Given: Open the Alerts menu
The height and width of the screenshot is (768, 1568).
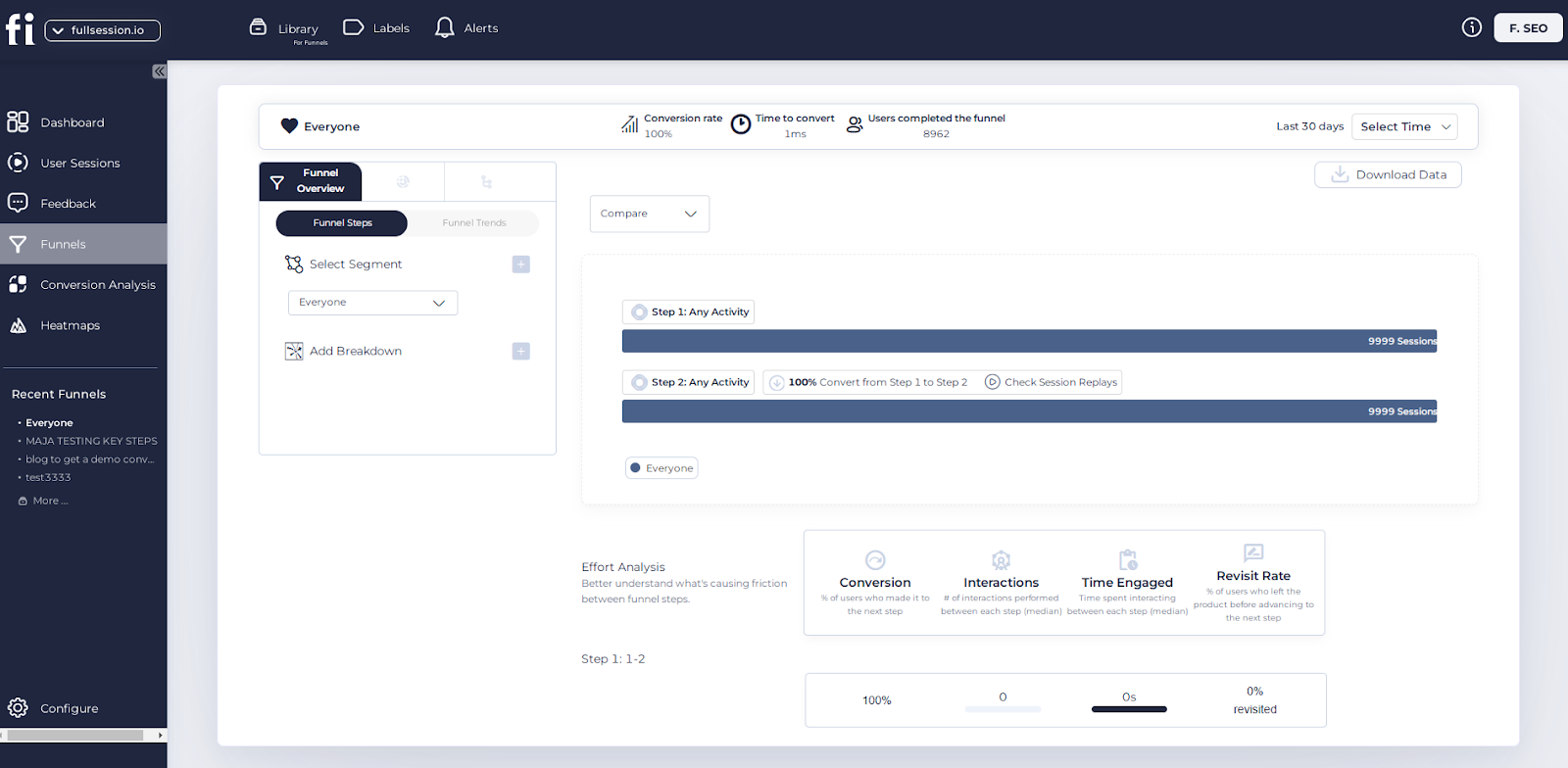Looking at the screenshot, I should 481,28.
